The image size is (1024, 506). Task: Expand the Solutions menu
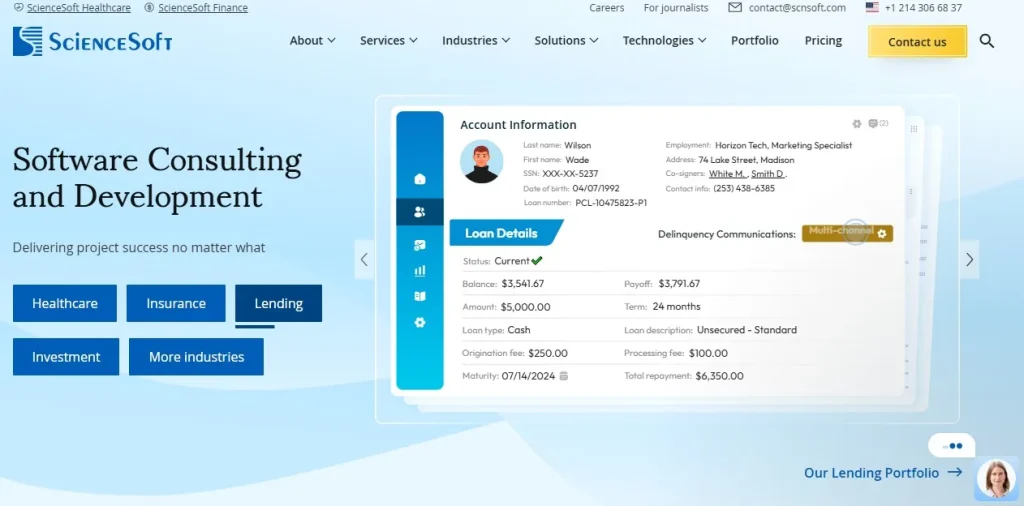566,40
